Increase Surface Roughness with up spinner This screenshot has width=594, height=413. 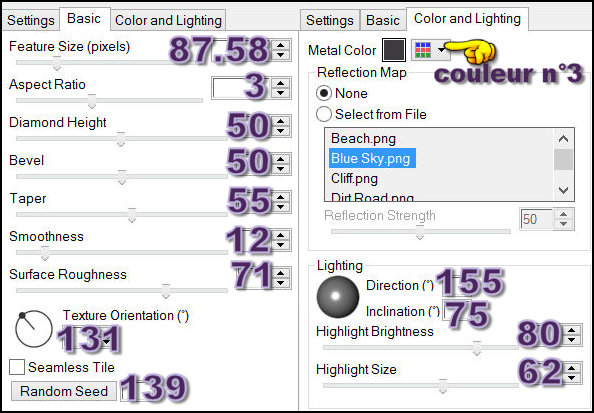point(280,273)
